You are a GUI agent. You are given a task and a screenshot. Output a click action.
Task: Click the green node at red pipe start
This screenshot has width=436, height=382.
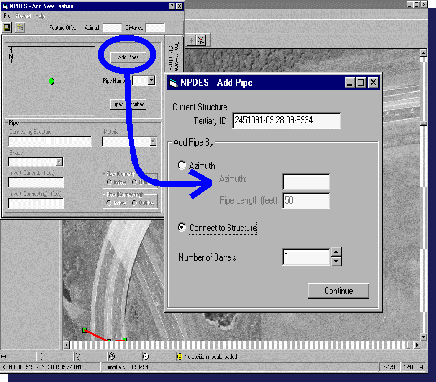coord(85,330)
